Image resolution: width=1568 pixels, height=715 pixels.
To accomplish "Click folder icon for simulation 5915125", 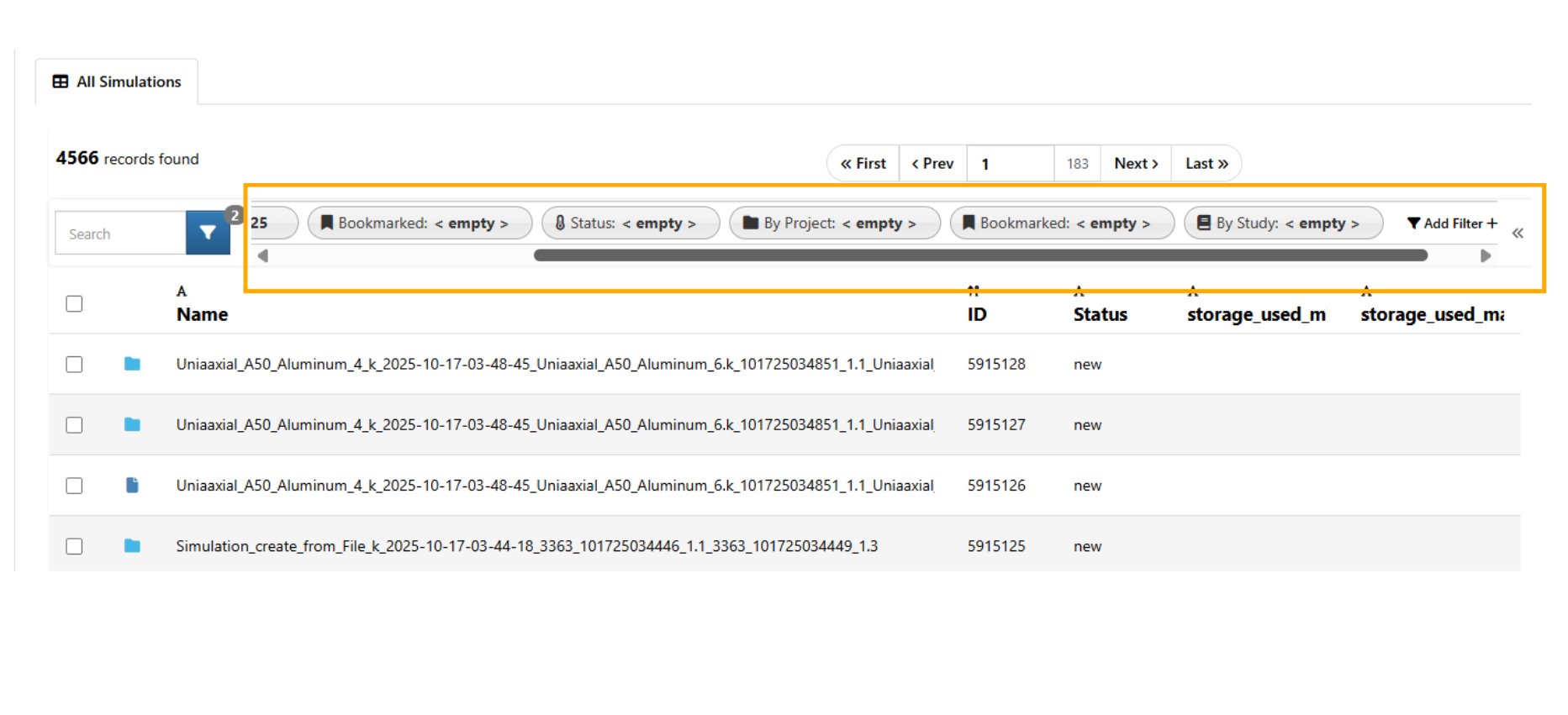I will [x=132, y=546].
